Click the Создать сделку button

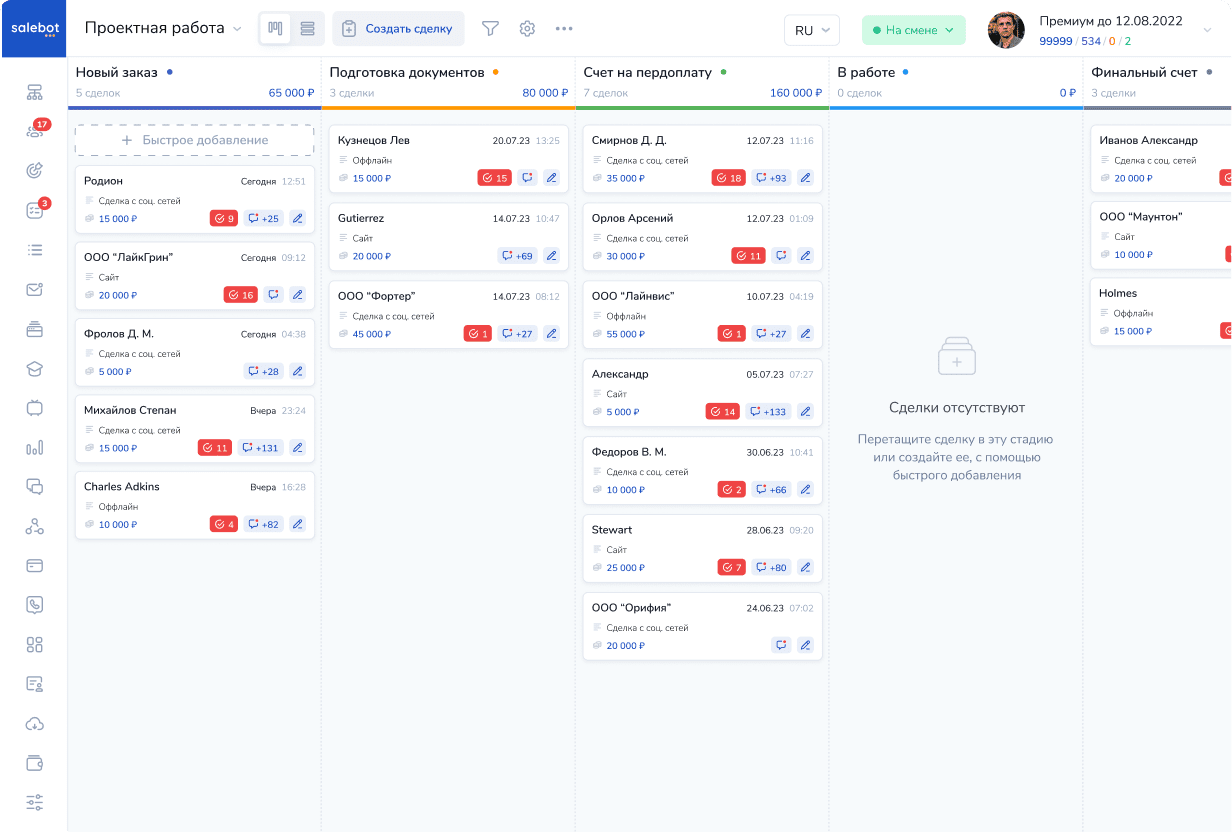[398, 29]
